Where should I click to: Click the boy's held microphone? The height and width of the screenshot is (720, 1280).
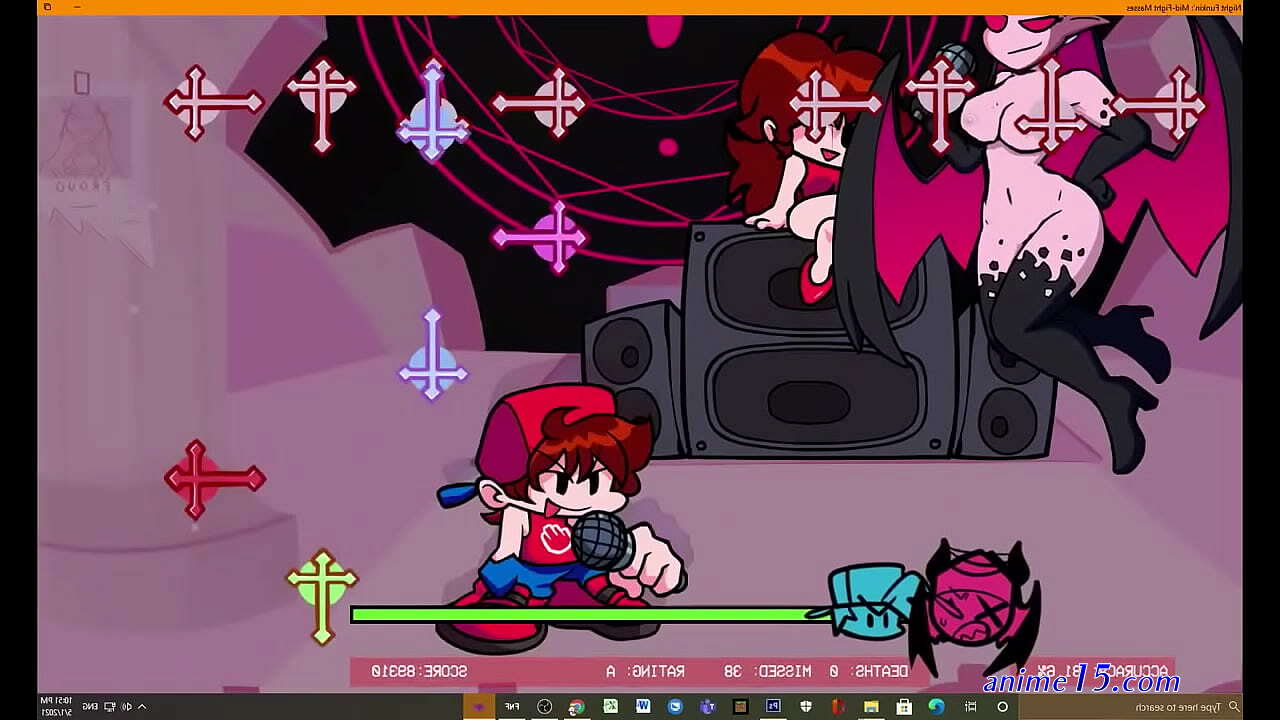[x=602, y=541]
